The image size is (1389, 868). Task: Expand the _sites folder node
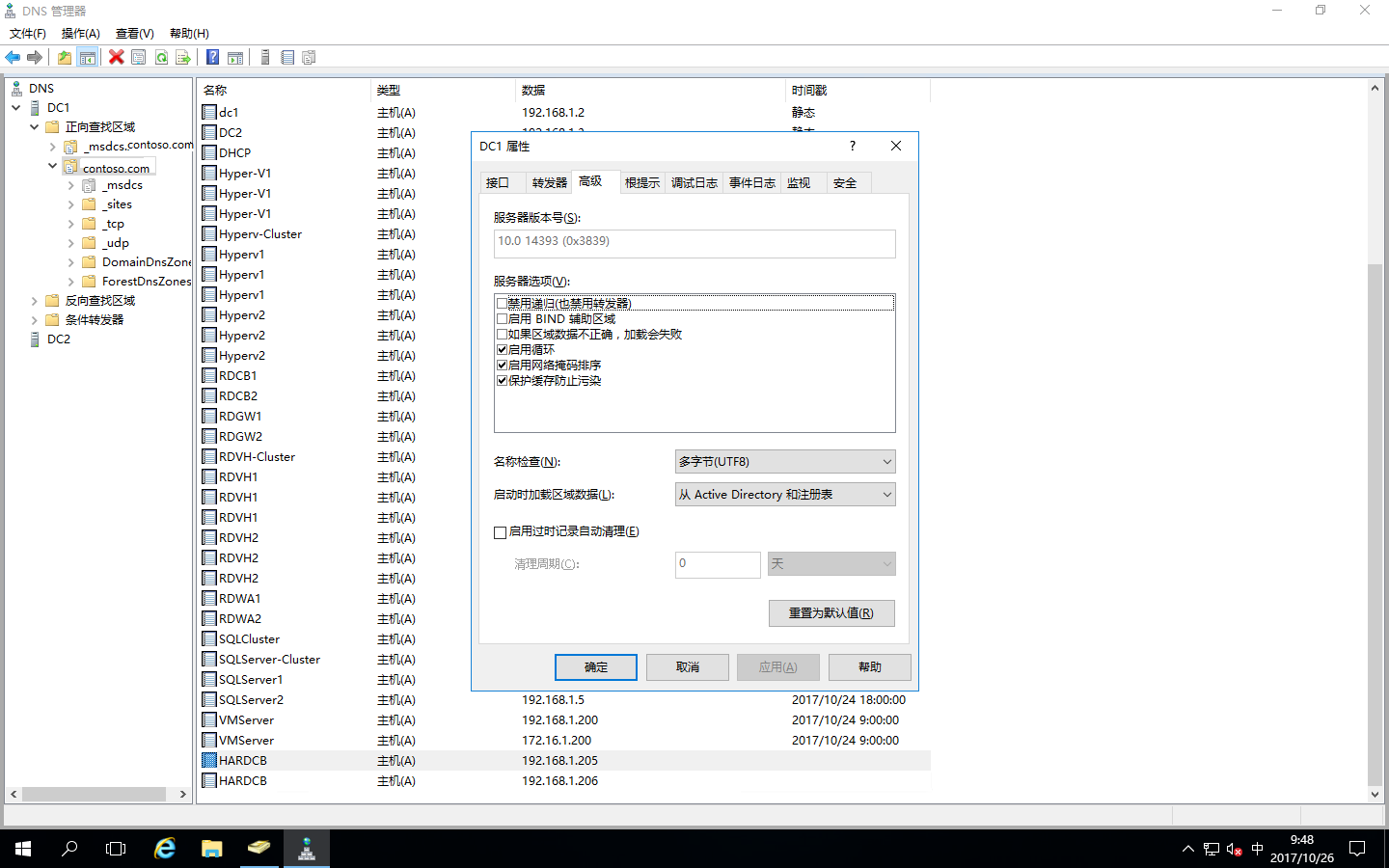coord(70,204)
